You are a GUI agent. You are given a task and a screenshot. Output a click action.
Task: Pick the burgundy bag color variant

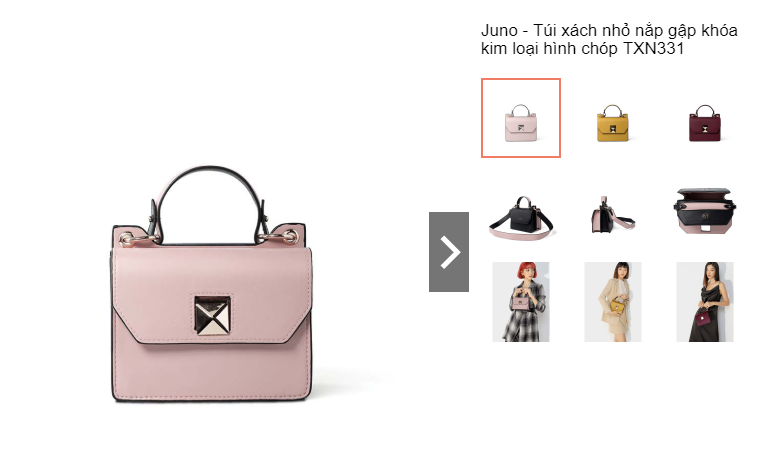704,123
